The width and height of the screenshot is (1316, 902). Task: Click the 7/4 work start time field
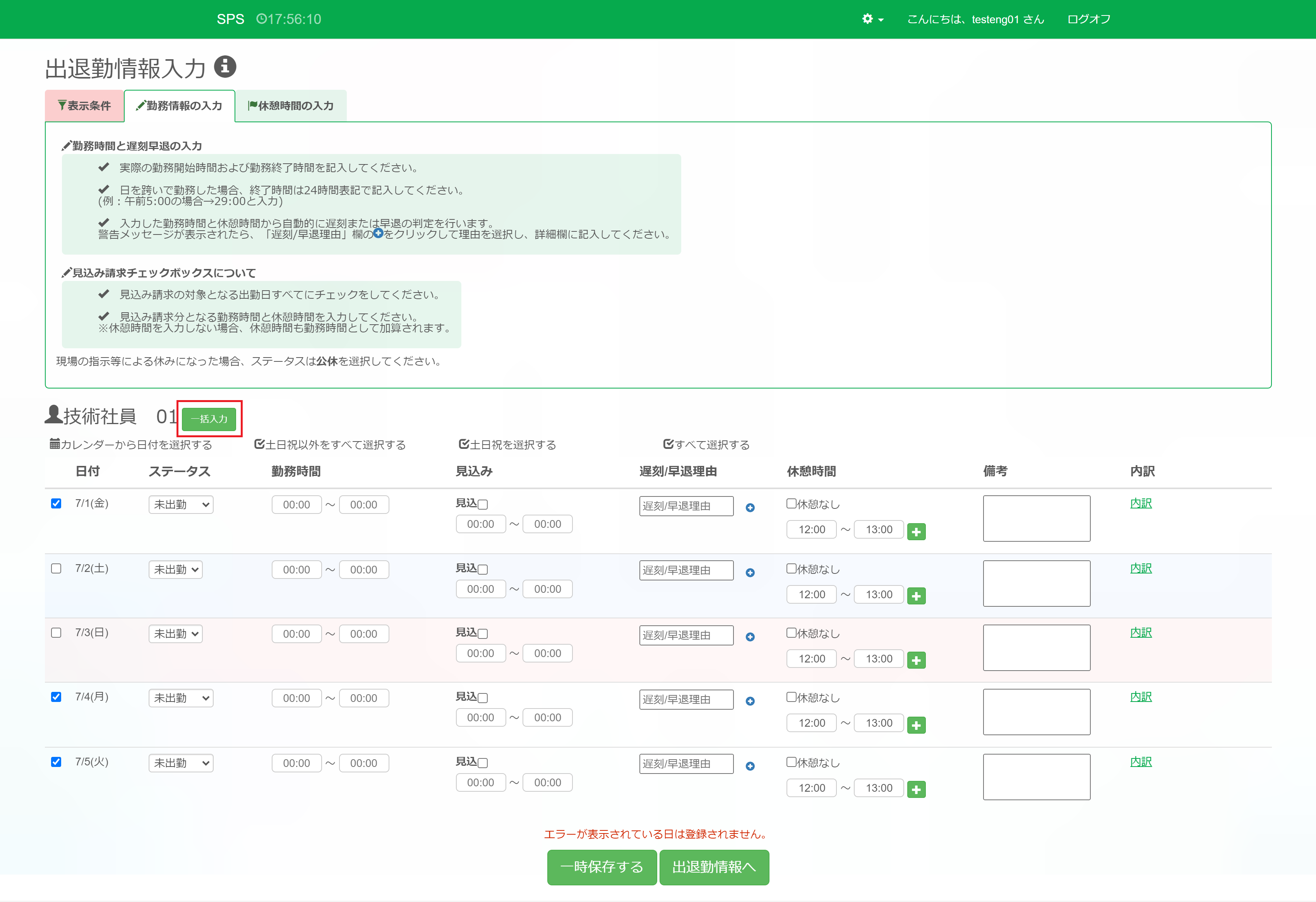pos(296,698)
